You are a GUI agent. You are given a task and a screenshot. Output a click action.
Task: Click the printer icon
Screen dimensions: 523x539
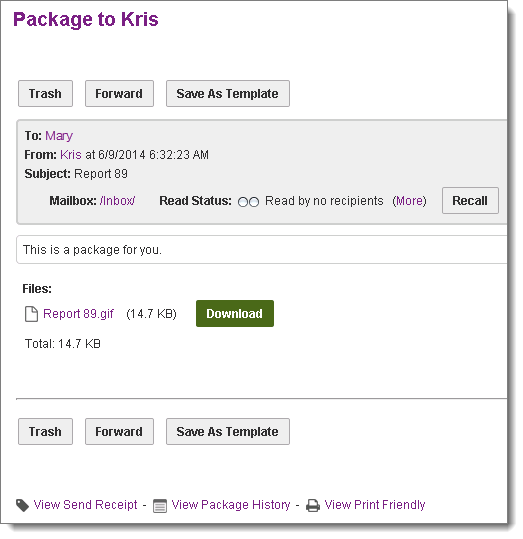coord(313,506)
